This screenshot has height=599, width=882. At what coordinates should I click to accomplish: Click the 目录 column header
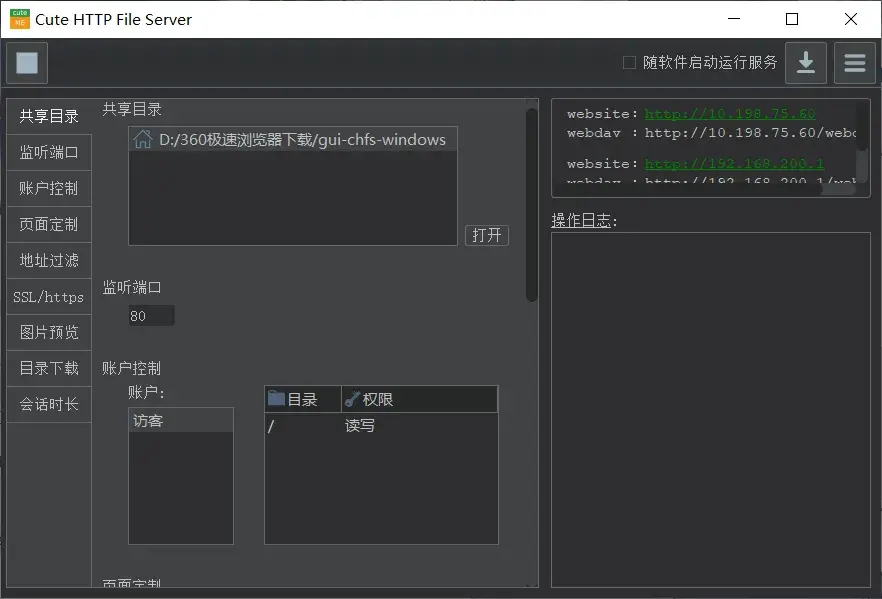coord(303,399)
